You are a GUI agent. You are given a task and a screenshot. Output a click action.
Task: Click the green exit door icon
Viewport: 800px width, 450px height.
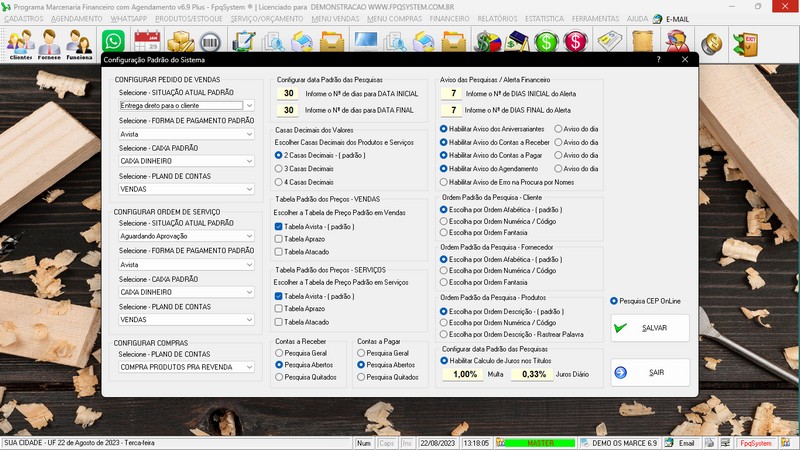point(745,44)
